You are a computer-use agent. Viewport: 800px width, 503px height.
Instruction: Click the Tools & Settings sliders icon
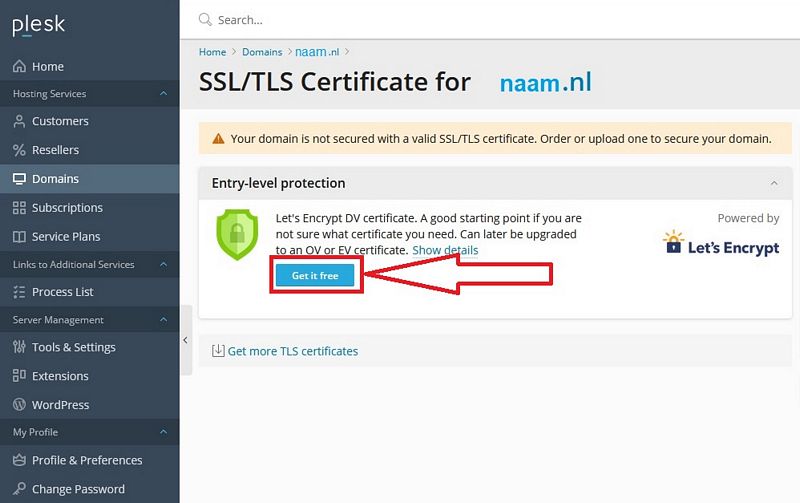pyautogui.click(x=19, y=347)
